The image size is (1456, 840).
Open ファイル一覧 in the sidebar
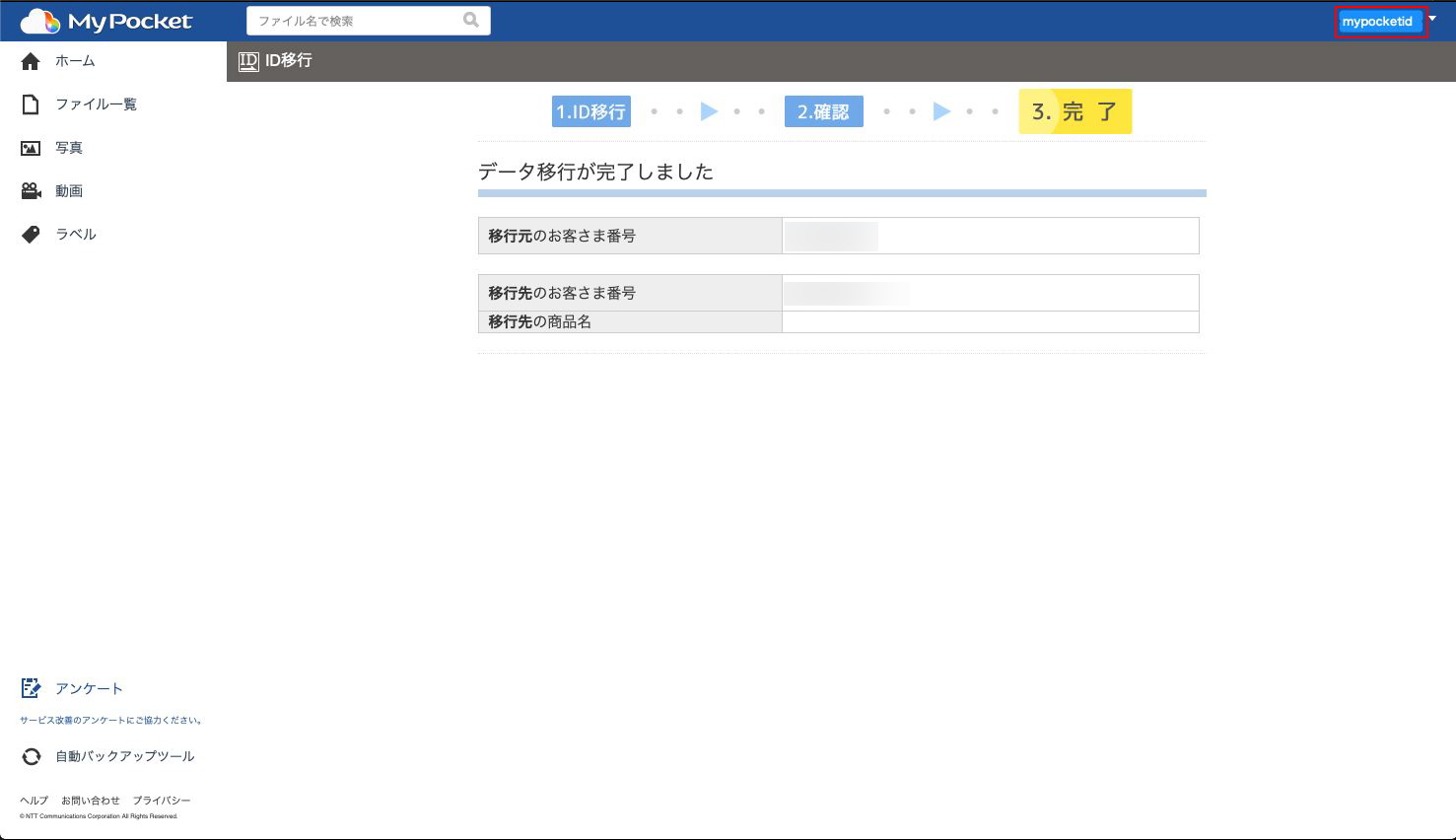(96, 105)
